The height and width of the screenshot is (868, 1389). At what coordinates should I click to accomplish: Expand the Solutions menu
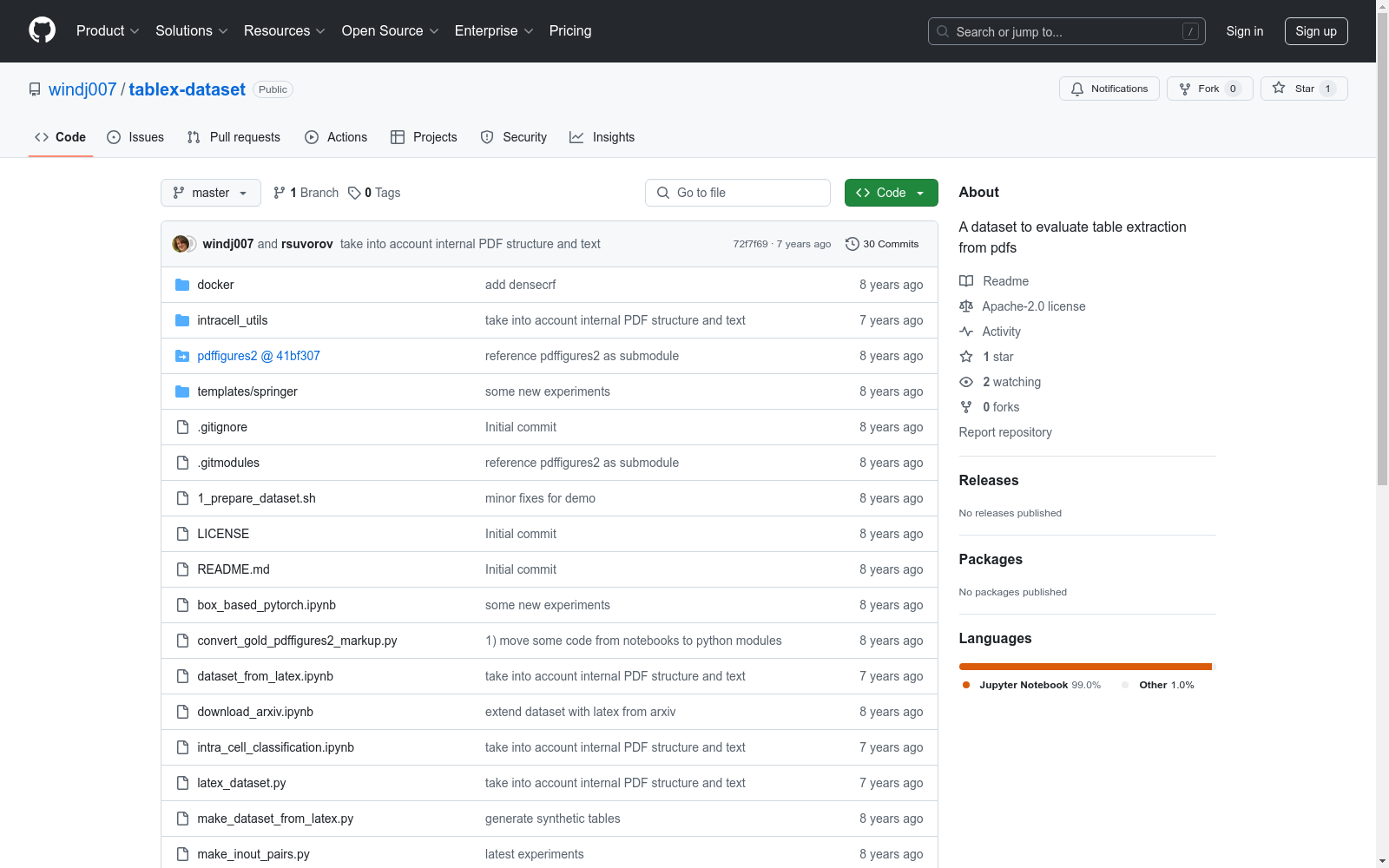(x=192, y=31)
